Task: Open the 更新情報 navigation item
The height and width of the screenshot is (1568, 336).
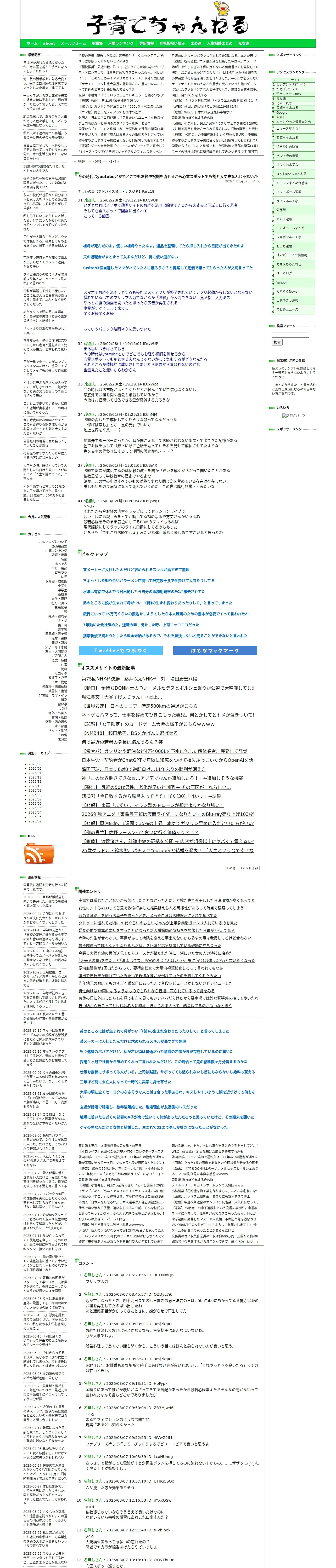Action: [x=146, y=44]
